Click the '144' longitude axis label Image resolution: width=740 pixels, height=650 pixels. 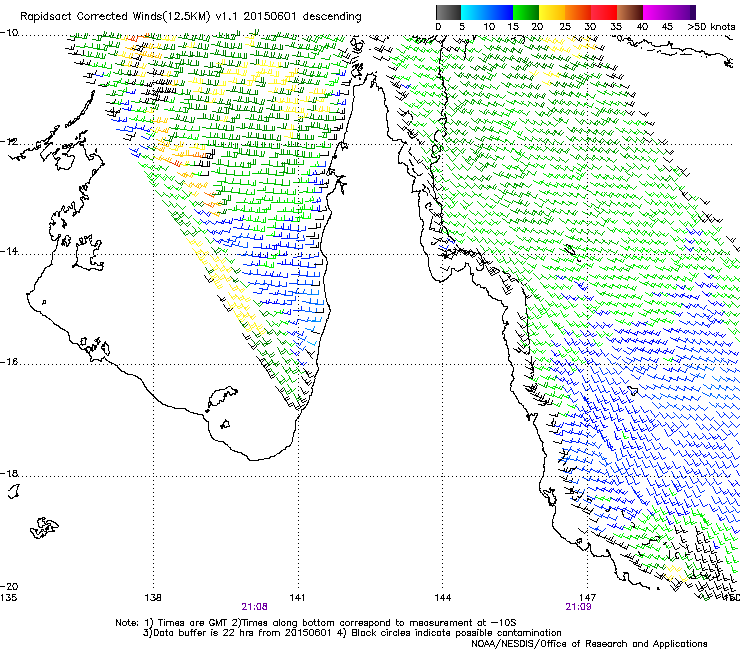443,598
